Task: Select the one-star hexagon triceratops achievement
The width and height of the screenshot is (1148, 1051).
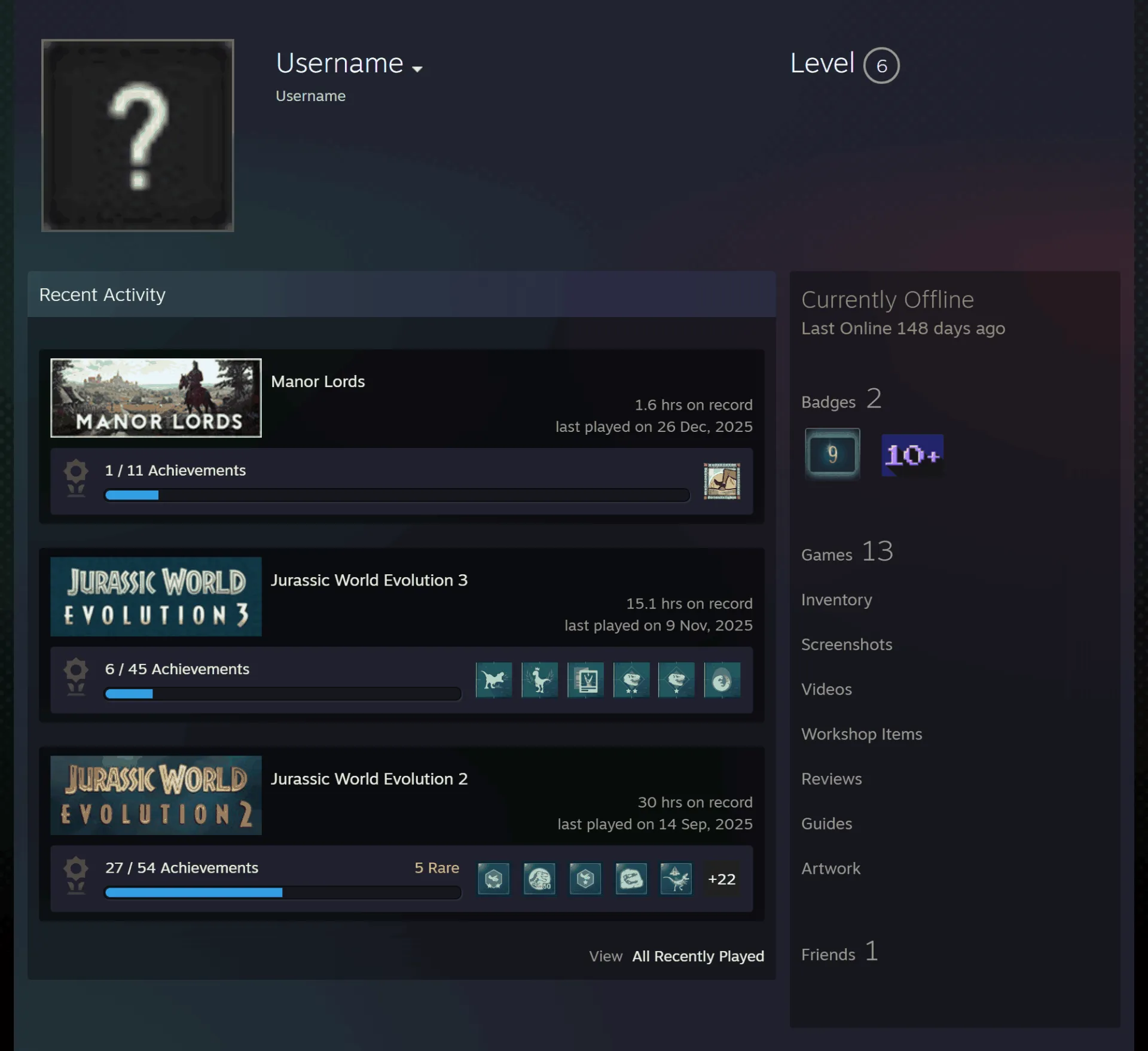Action: (x=585, y=879)
